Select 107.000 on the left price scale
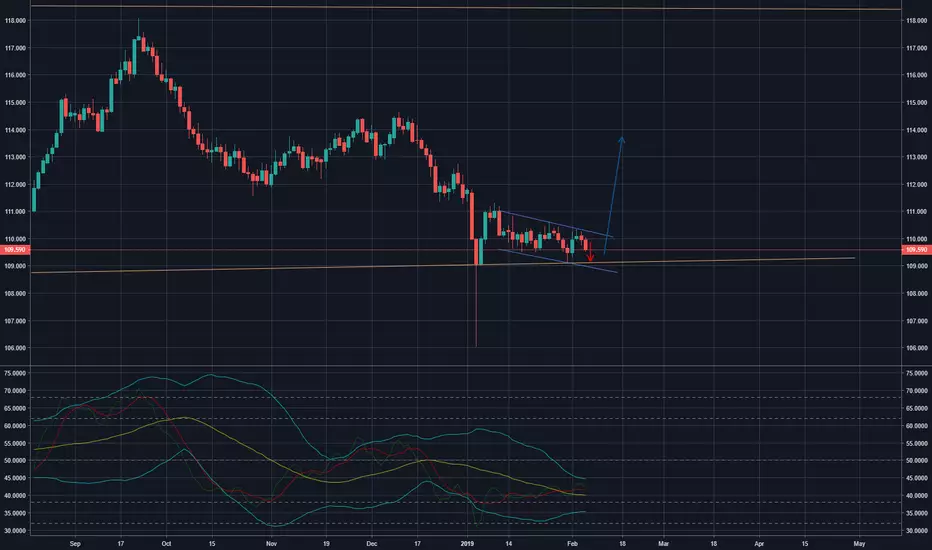 [x=15, y=320]
